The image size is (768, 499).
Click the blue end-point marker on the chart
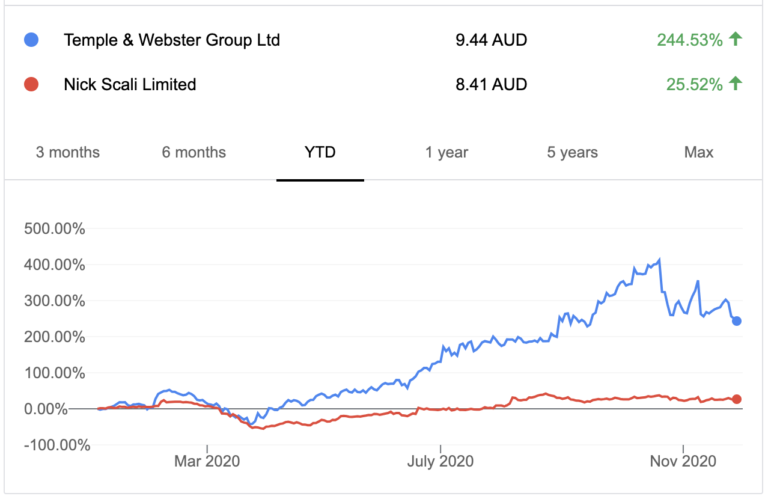point(738,321)
